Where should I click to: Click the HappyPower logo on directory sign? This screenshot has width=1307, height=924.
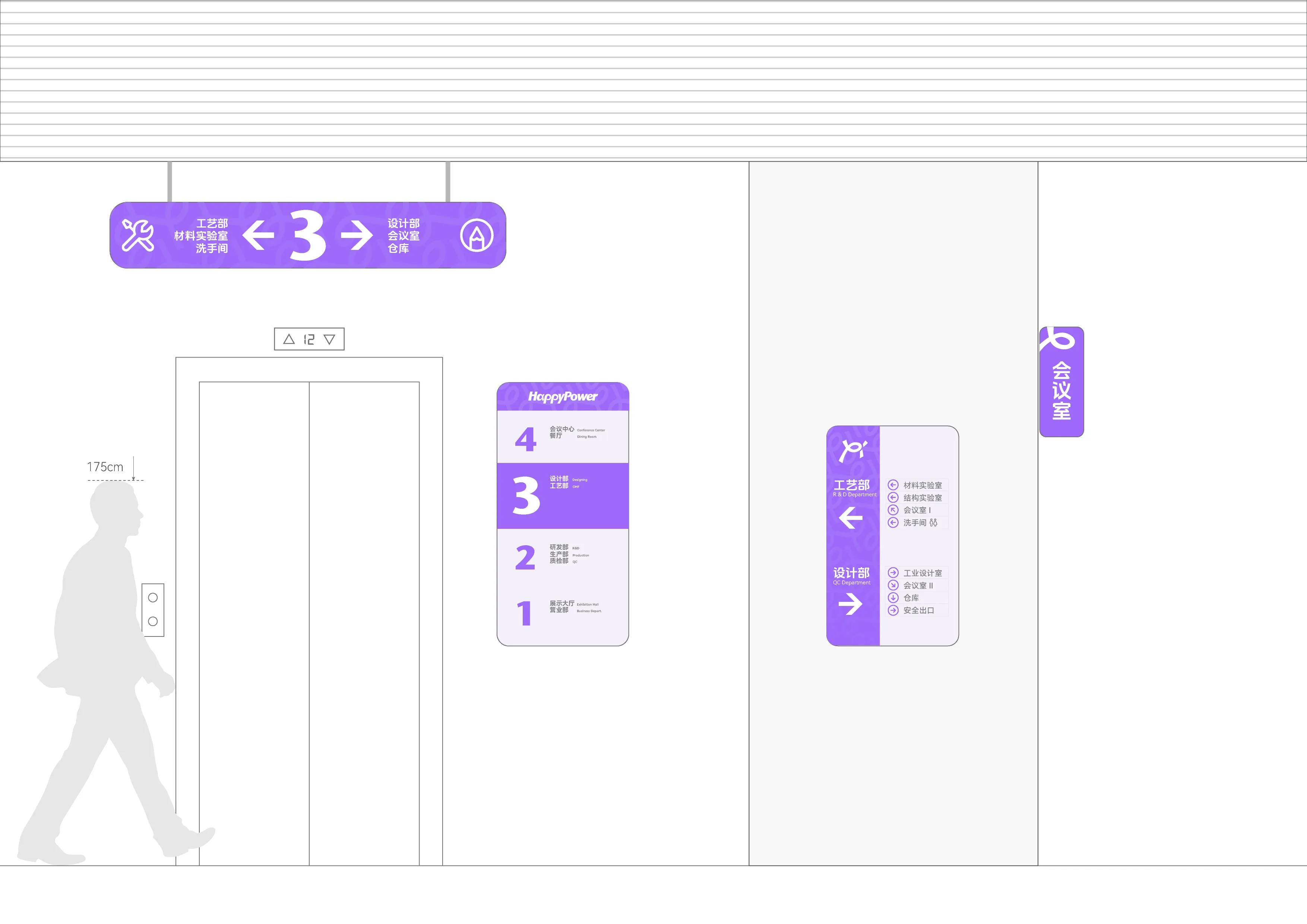(x=563, y=397)
